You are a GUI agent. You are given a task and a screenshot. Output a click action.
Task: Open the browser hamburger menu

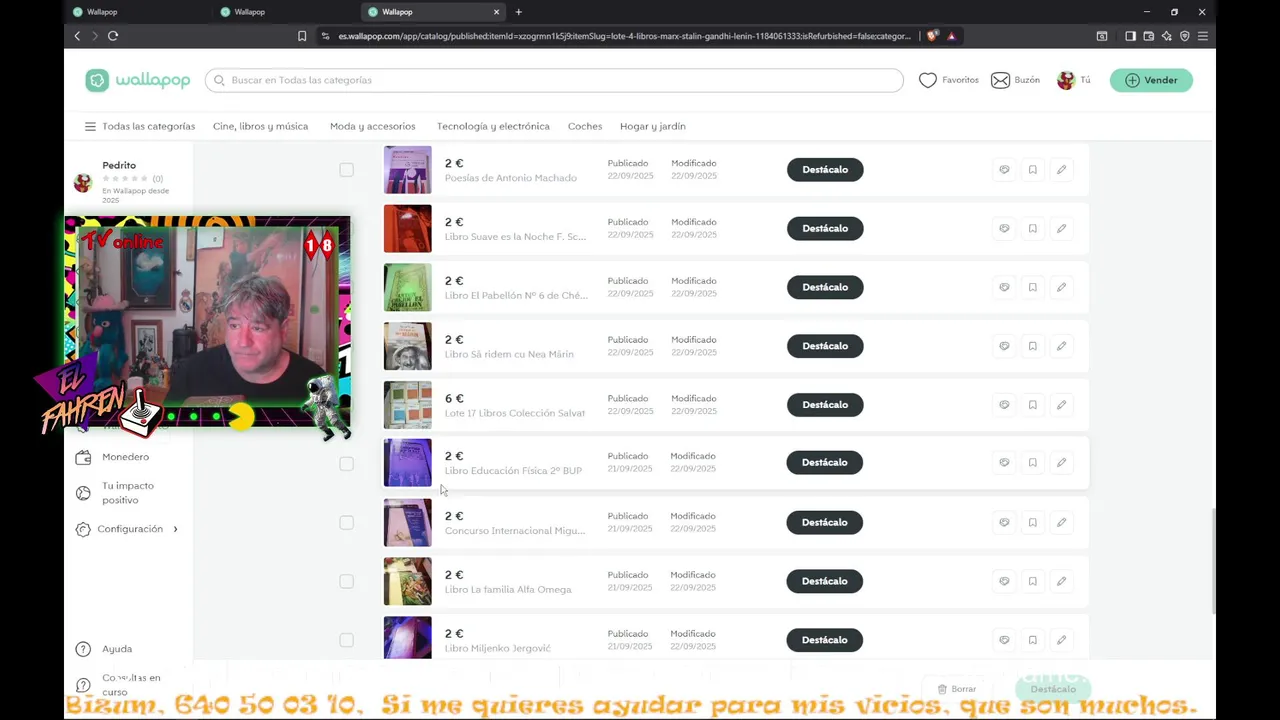[x=1203, y=36]
